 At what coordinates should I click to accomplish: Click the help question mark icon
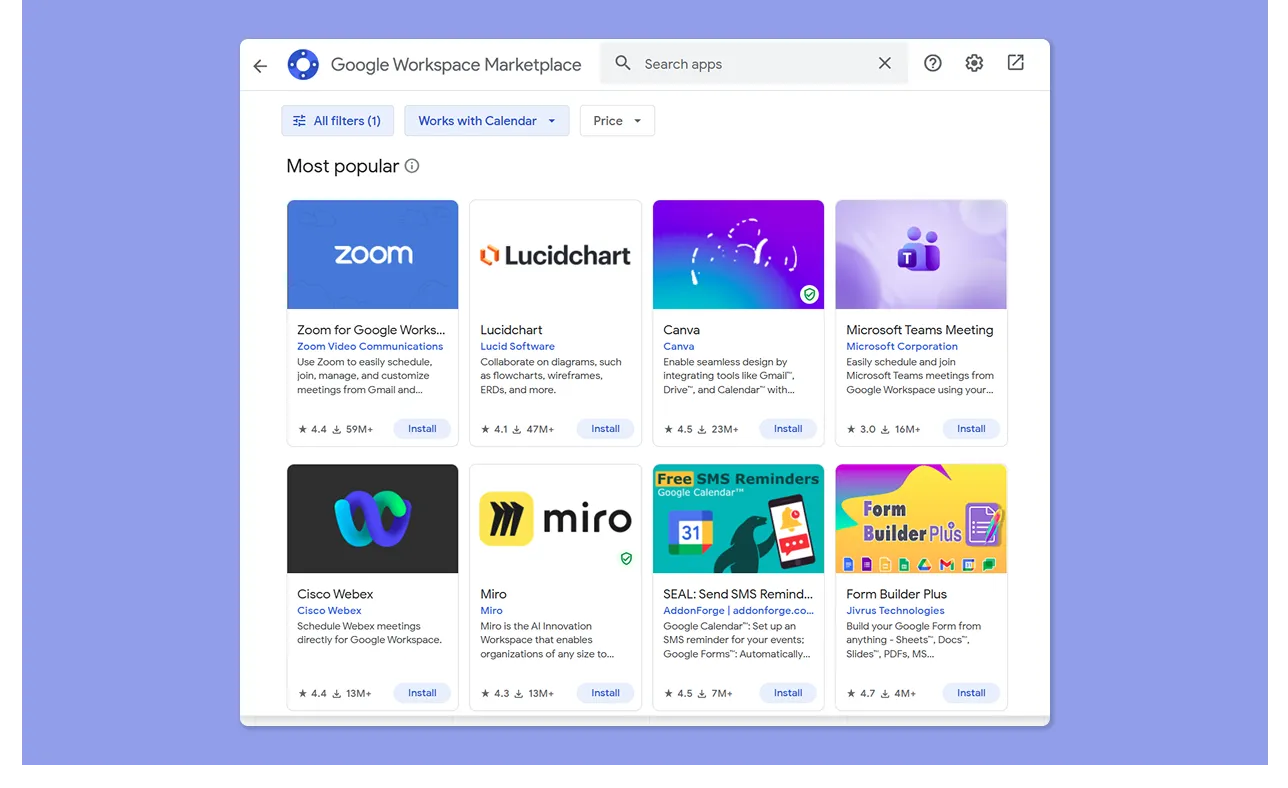pyautogui.click(x=932, y=62)
